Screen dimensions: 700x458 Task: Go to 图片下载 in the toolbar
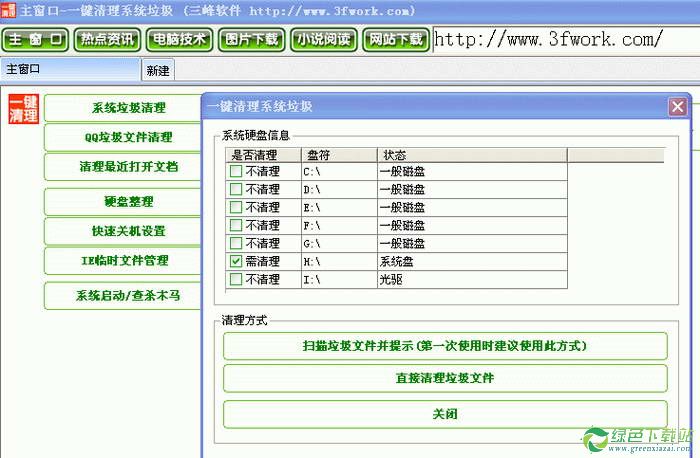(251, 40)
